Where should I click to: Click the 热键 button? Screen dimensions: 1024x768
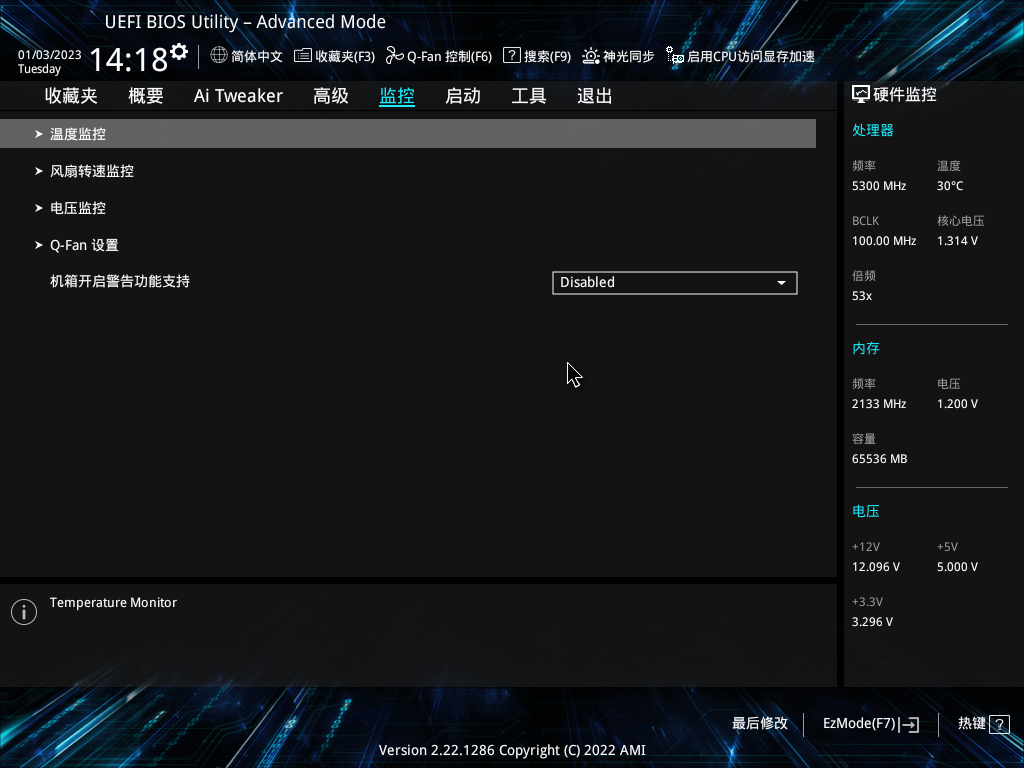[x=984, y=724]
